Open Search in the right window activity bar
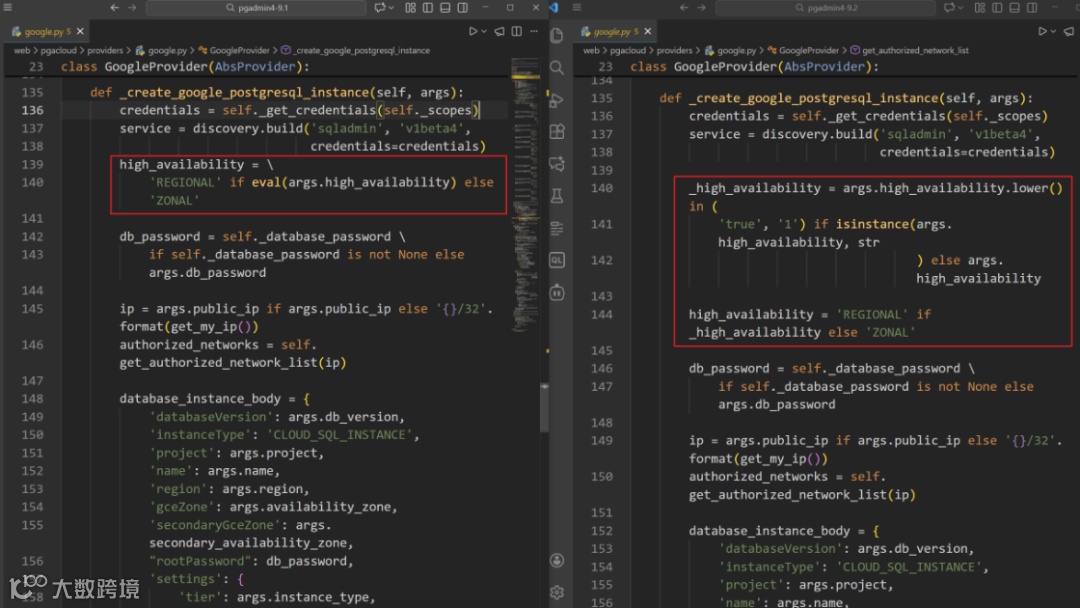Screen dimensions: 1080x608 point(558,68)
